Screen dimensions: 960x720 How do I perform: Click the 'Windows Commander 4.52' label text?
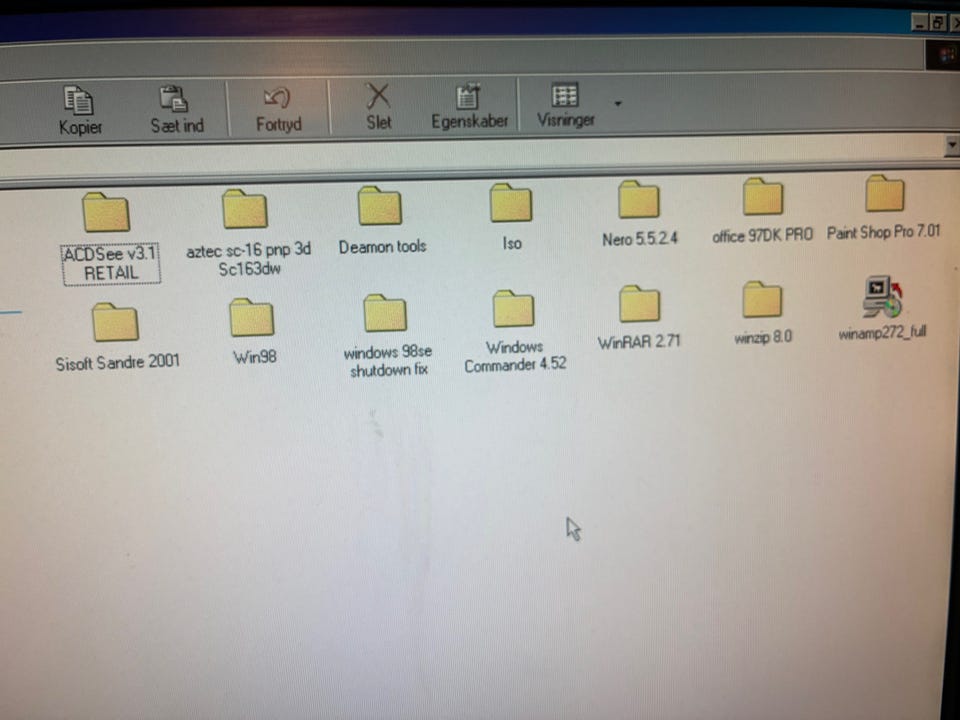click(515, 356)
